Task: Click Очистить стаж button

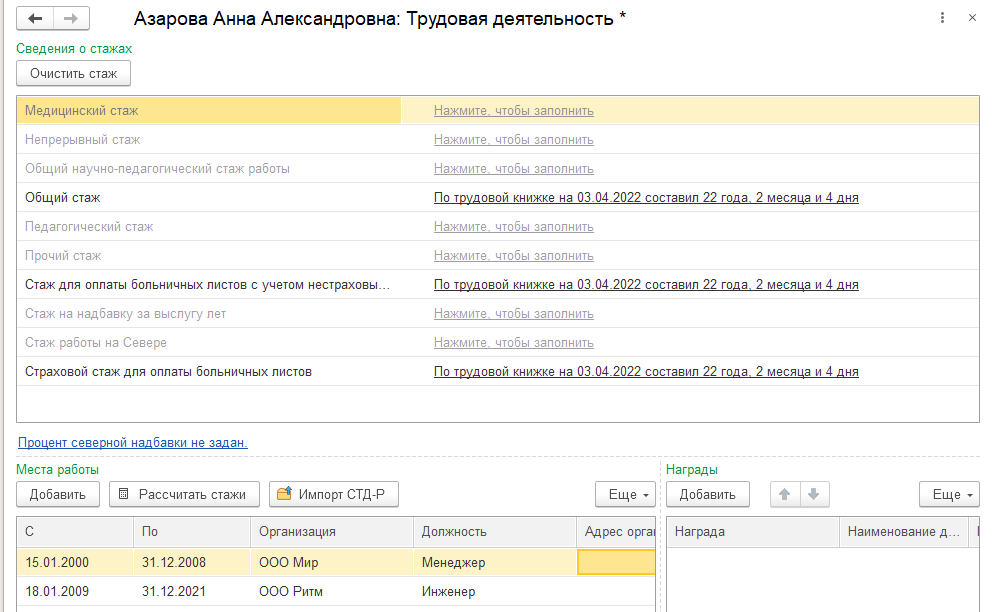Action: click(74, 73)
